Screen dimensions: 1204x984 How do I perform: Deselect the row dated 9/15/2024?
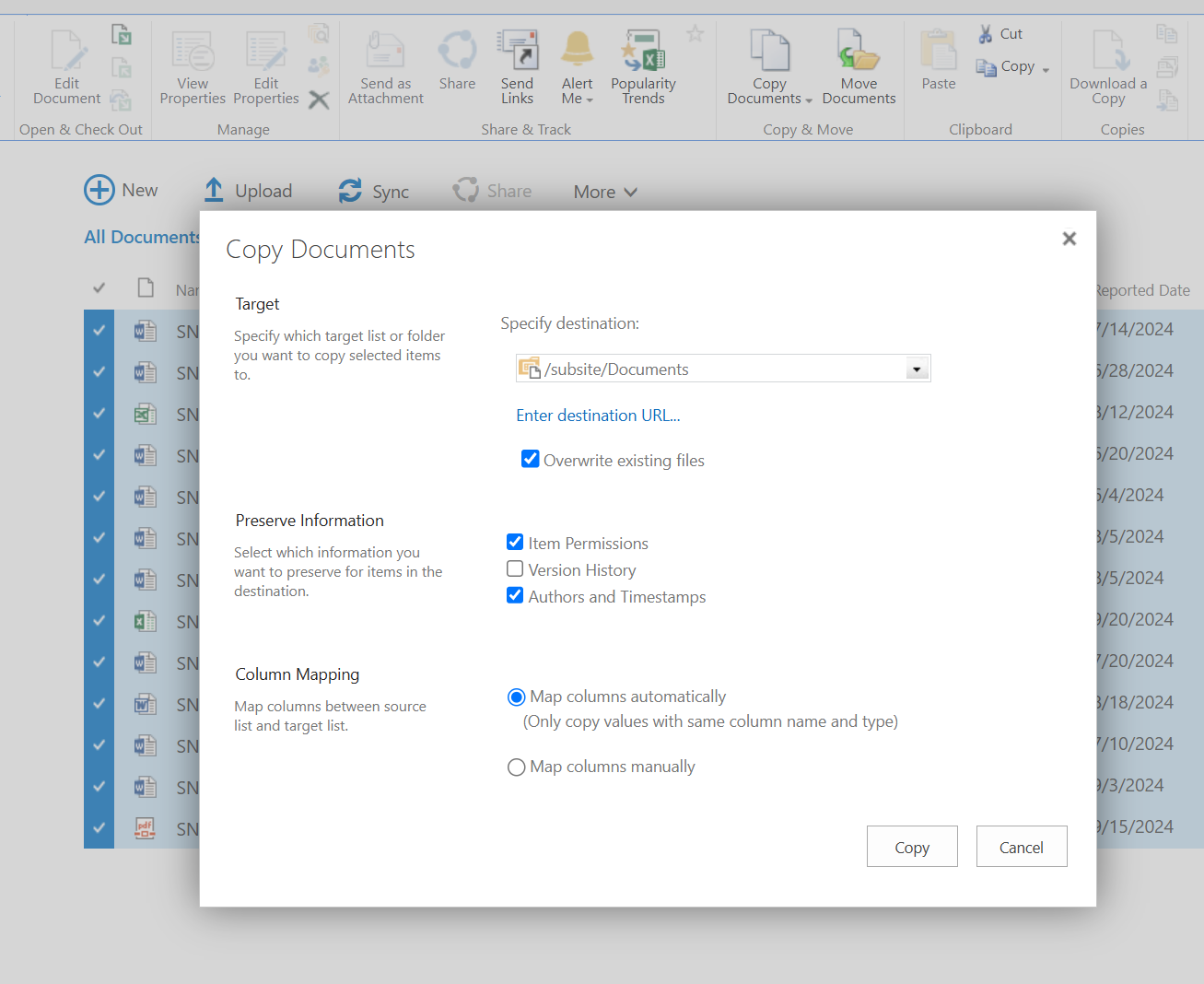coord(99,827)
